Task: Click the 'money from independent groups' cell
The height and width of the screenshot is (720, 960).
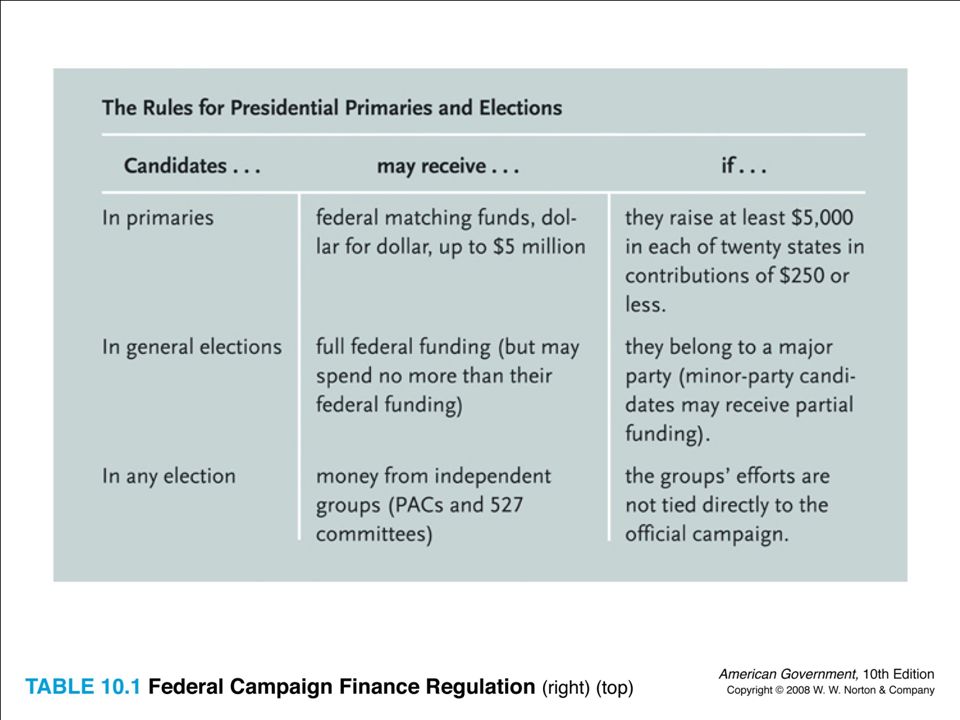Action: pyautogui.click(x=433, y=505)
